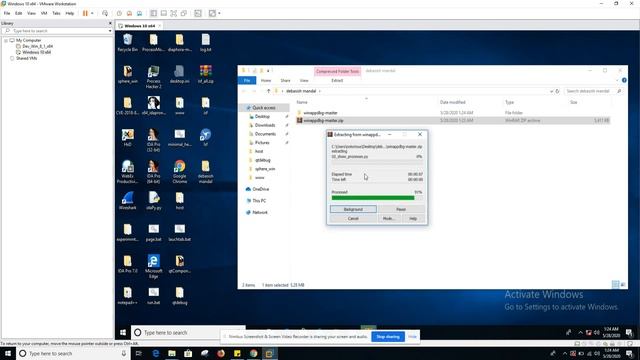Screen dimensions: 640x360
Task: Open the Library search dropdown arrow
Action: point(109,31)
